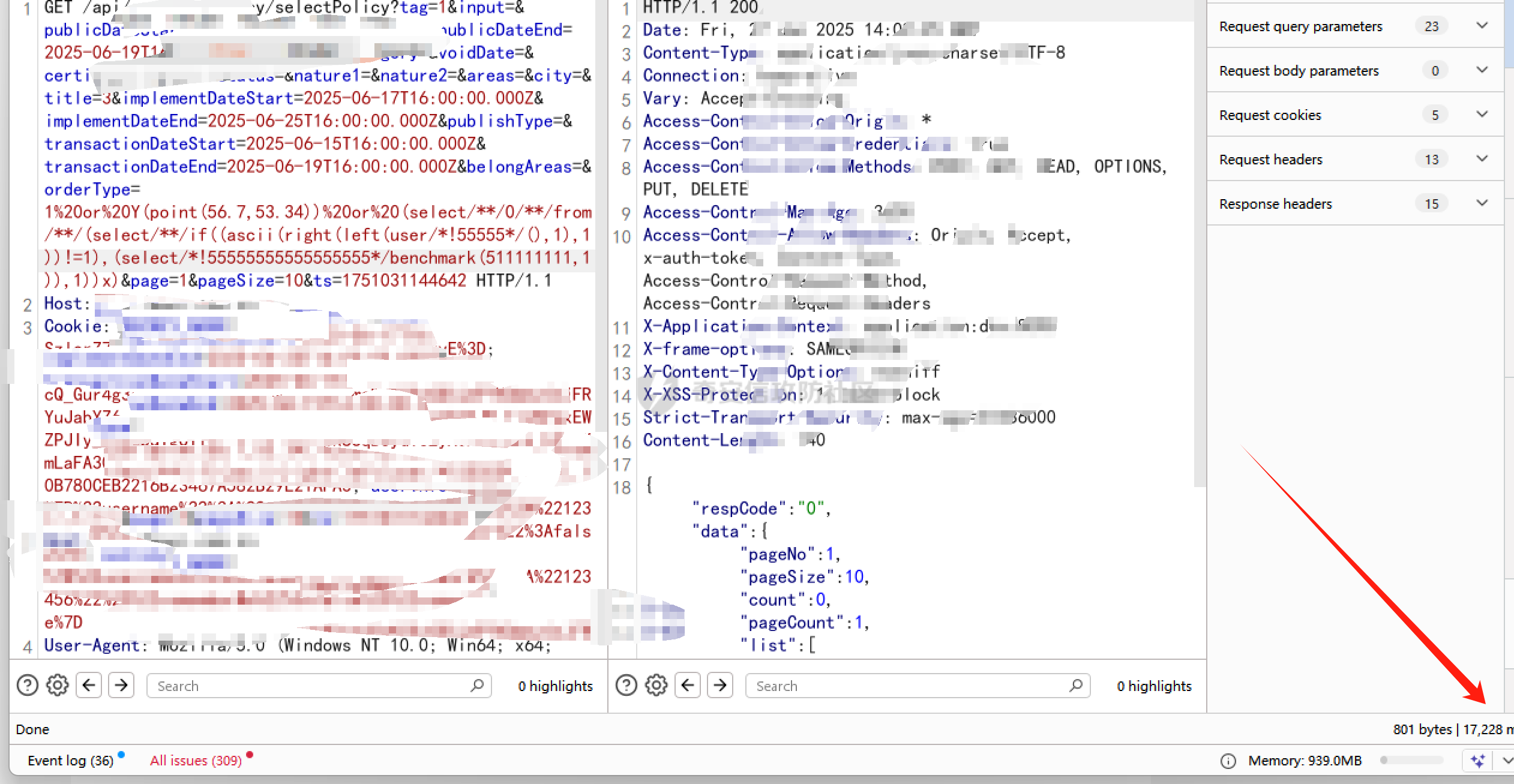Click the request panel '0 highlights' text
The height and width of the screenshot is (784, 1514).
[555, 686]
